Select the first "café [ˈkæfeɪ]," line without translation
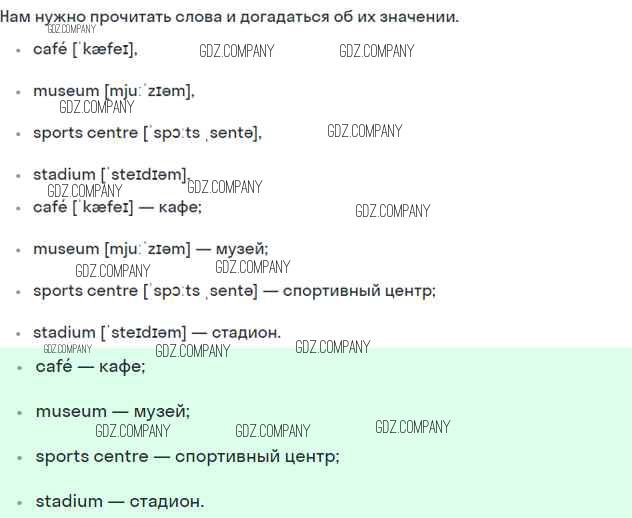632x518 pixels. [x=85, y=49]
